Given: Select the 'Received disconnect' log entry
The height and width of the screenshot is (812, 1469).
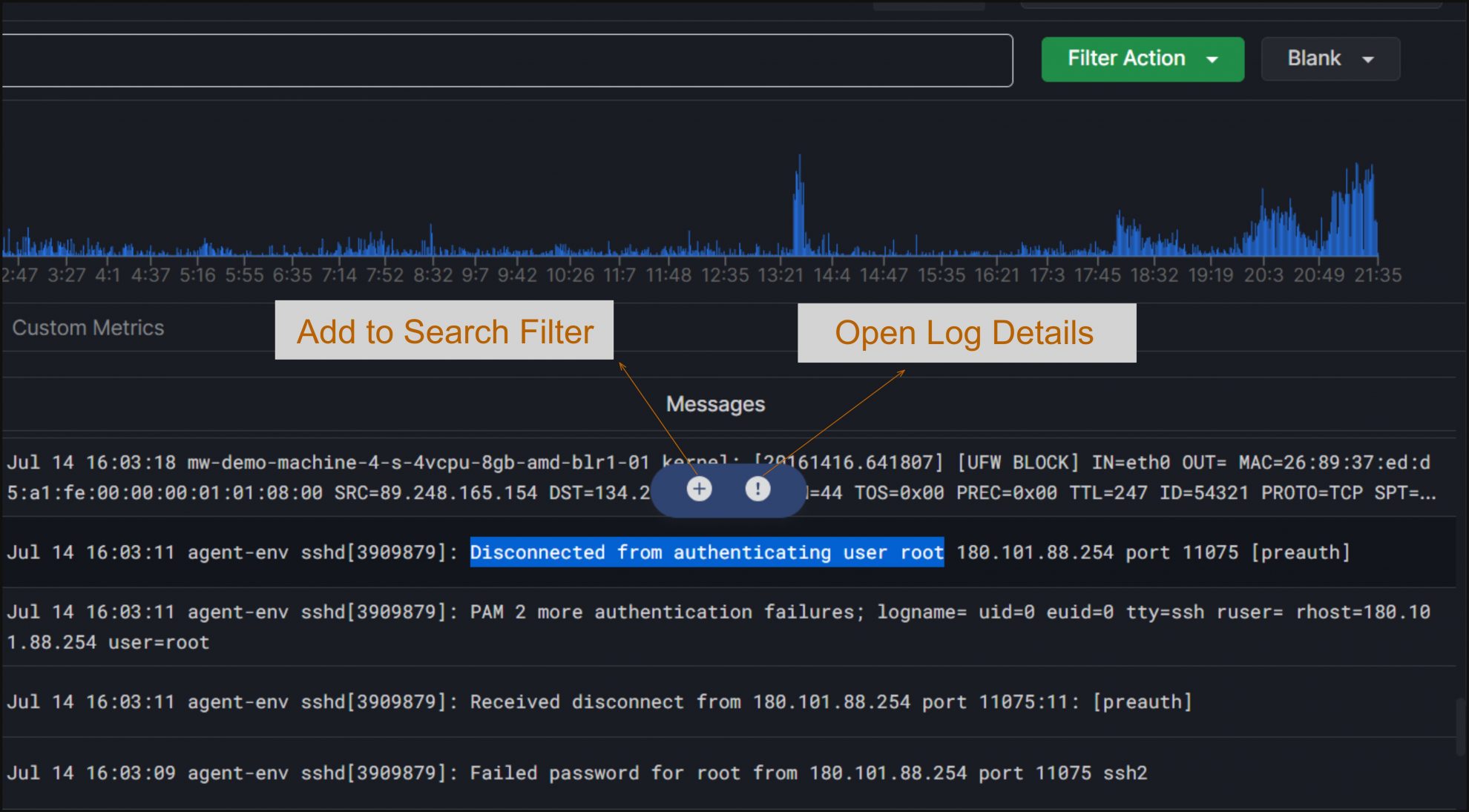Looking at the screenshot, I should [x=594, y=702].
